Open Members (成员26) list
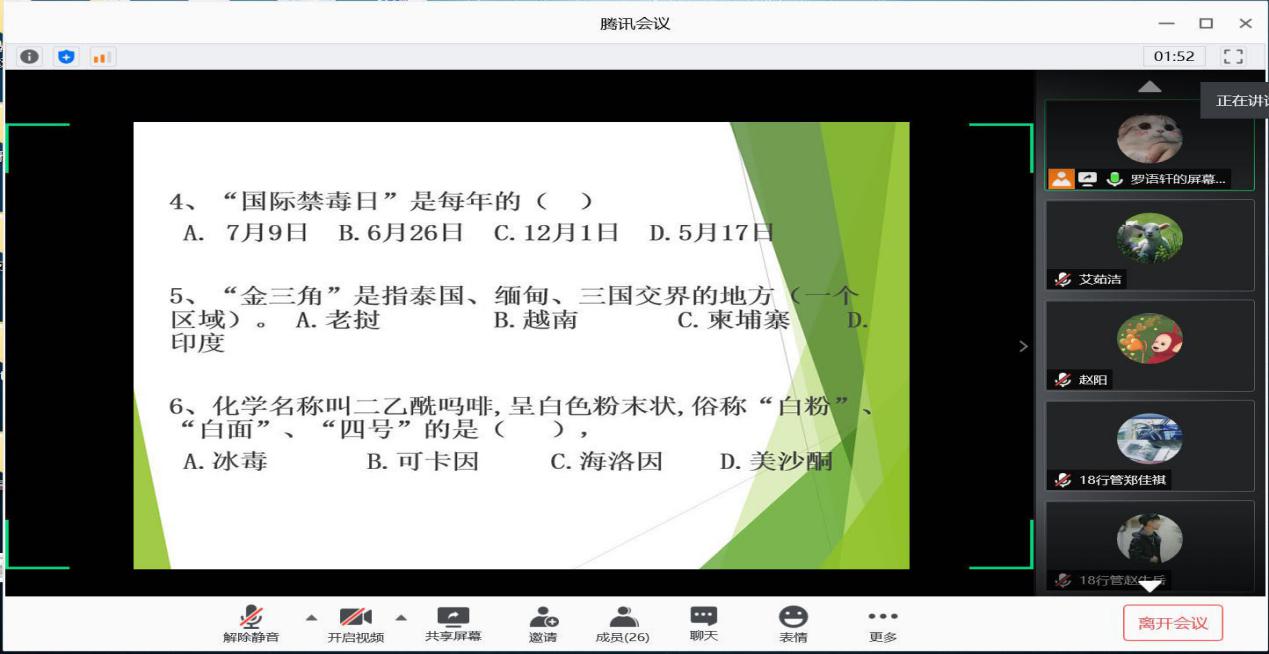Viewport: 1269px width, 654px height. [622, 624]
